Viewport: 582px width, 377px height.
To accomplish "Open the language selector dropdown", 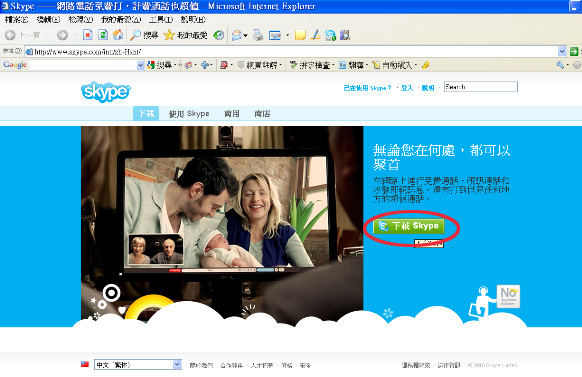I will click(x=177, y=364).
